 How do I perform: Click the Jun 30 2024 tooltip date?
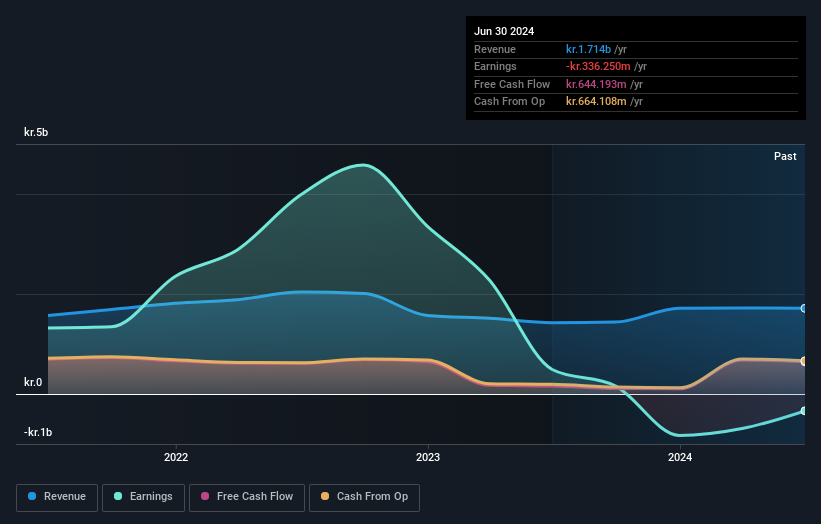point(504,31)
